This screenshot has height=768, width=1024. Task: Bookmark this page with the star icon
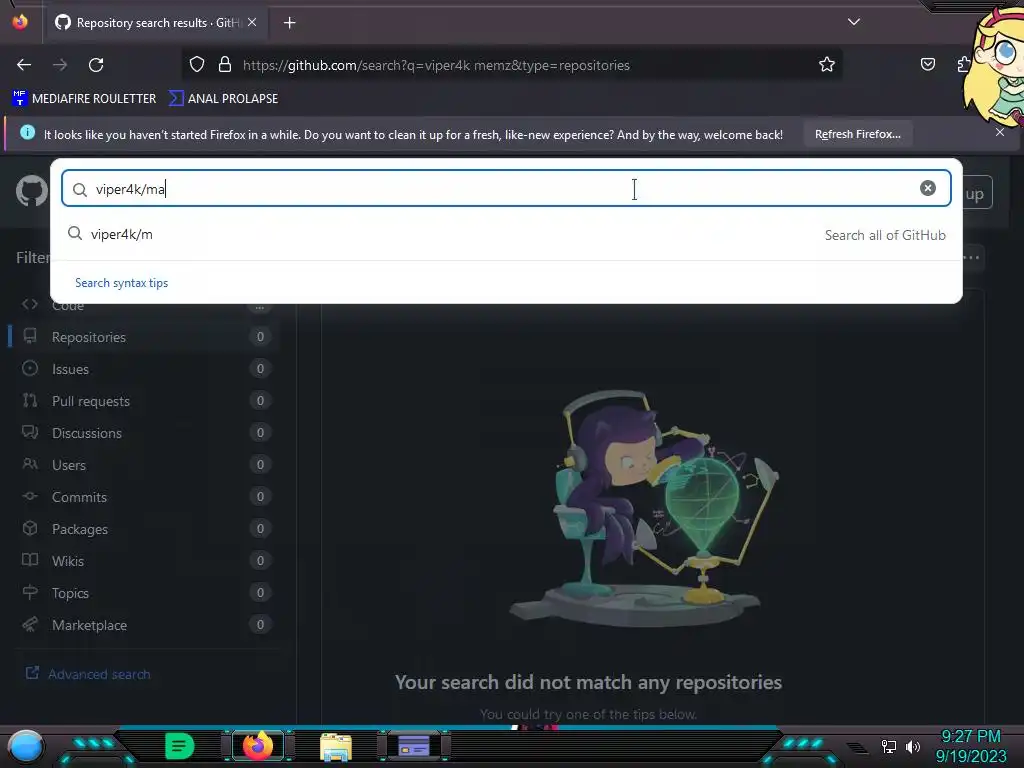tap(827, 65)
